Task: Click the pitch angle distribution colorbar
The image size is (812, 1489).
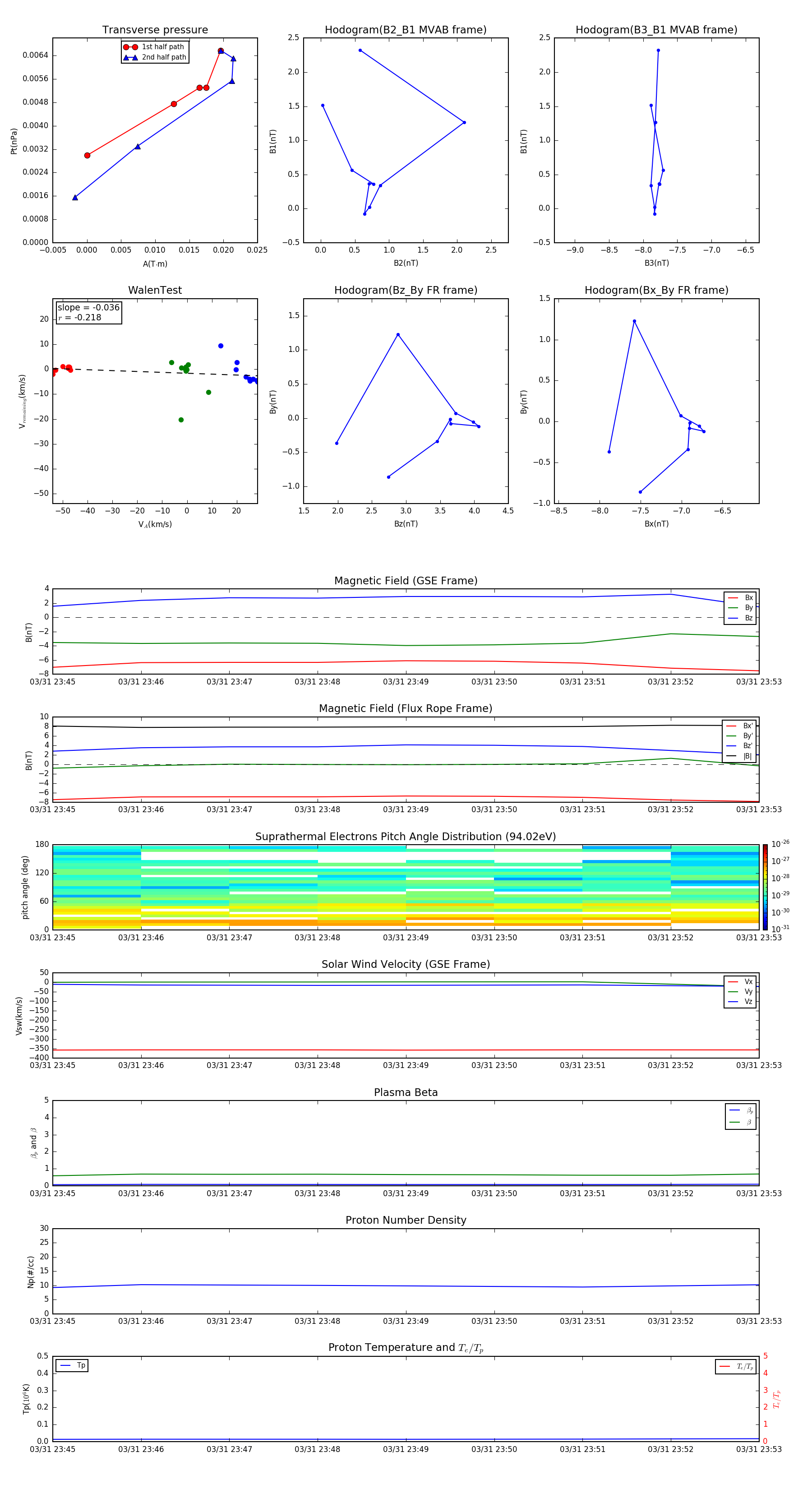Action: pyautogui.click(x=765, y=887)
